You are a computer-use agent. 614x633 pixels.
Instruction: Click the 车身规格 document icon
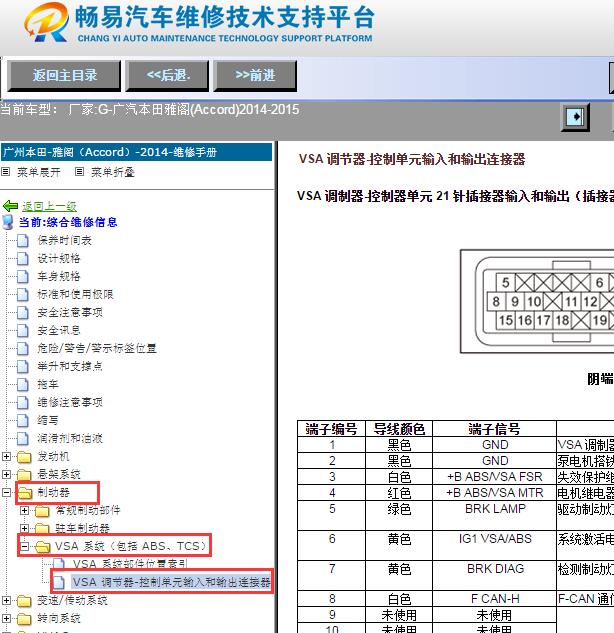point(23,277)
